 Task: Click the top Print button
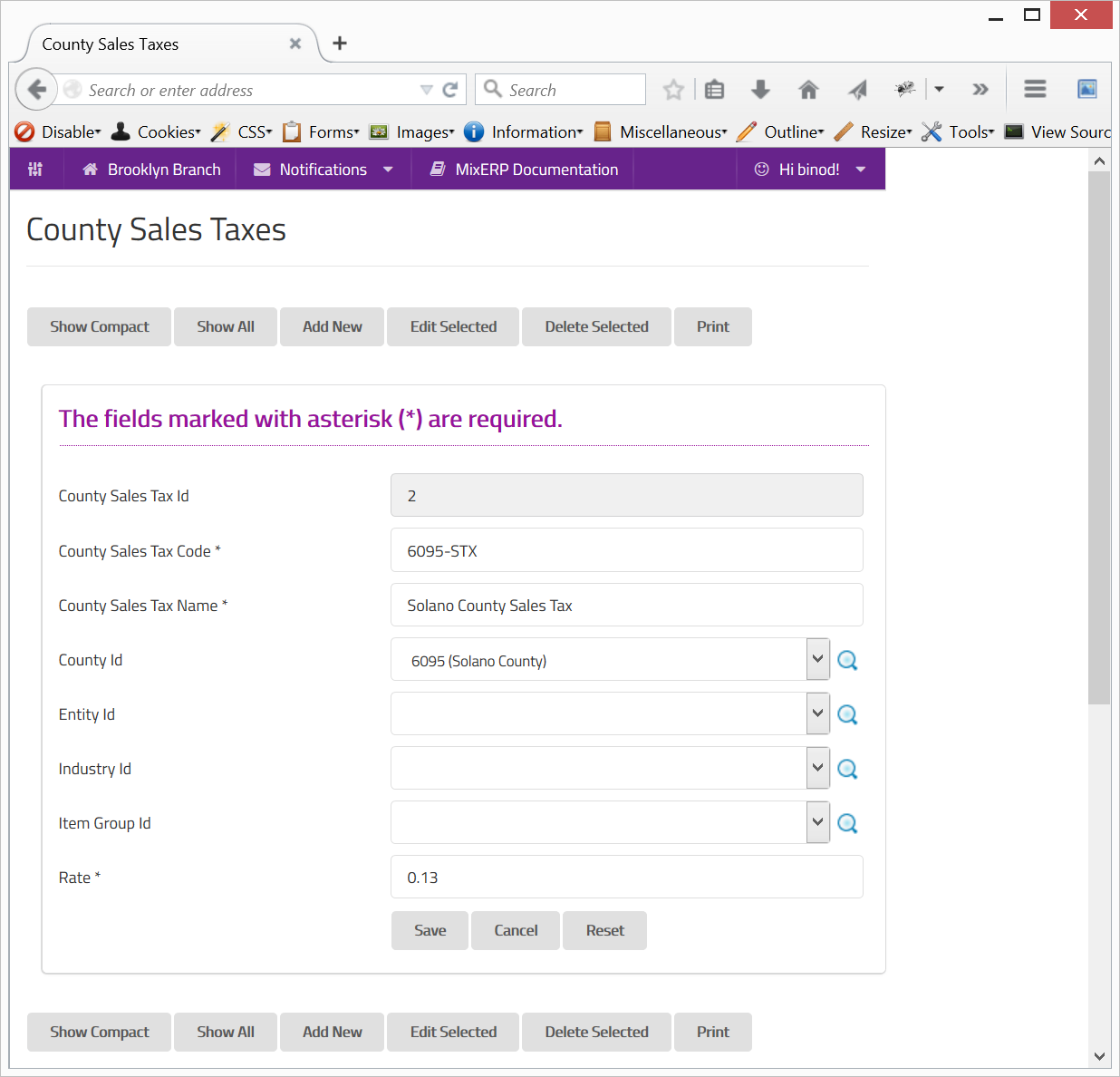(x=713, y=326)
